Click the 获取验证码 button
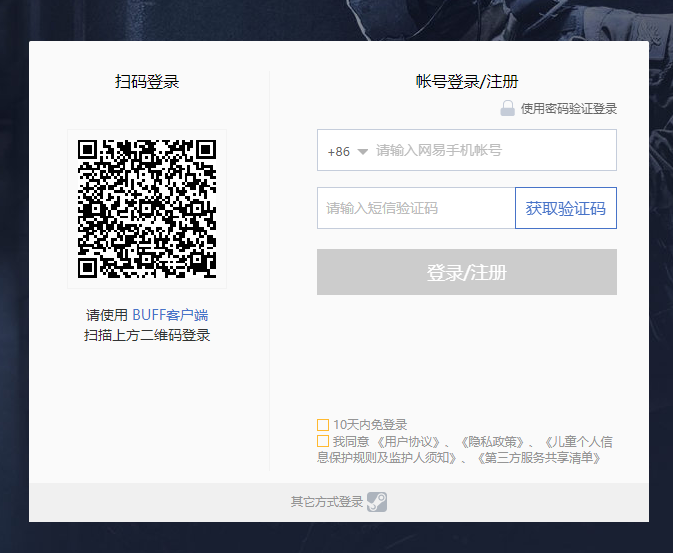 click(566, 208)
